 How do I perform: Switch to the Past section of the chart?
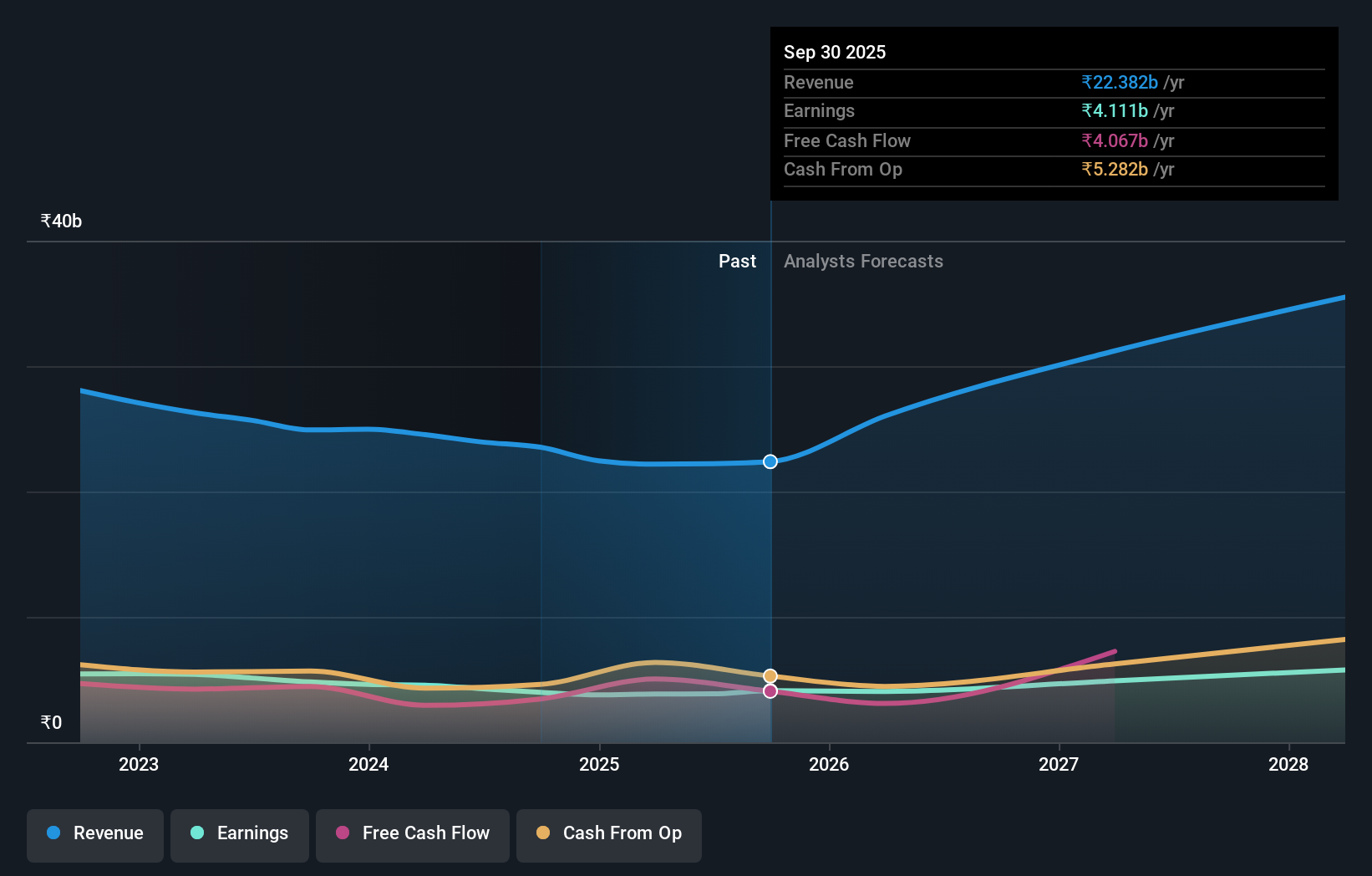coord(737,261)
